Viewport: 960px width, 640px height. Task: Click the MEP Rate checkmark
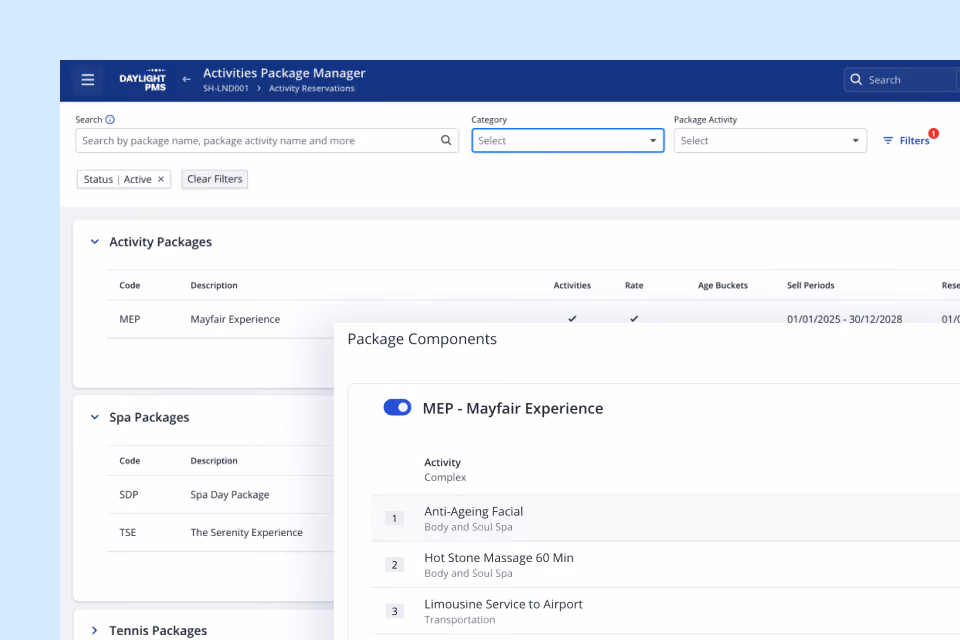[634, 318]
